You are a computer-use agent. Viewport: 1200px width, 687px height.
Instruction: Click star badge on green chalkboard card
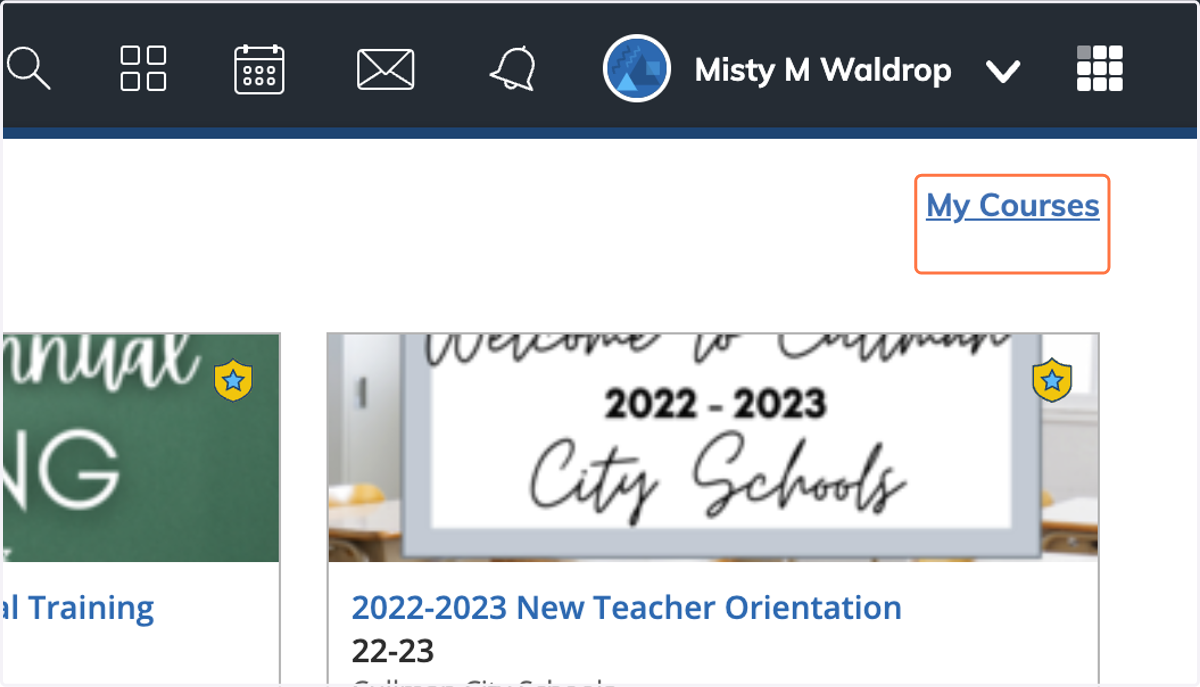click(233, 380)
